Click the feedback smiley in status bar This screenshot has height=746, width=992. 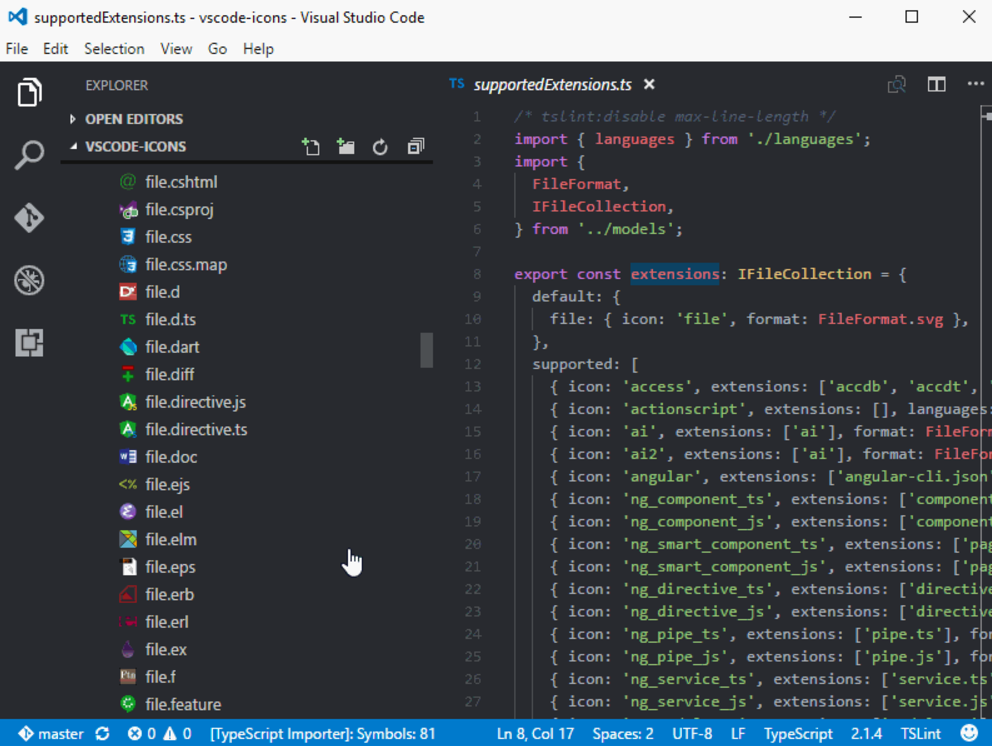point(969,733)
